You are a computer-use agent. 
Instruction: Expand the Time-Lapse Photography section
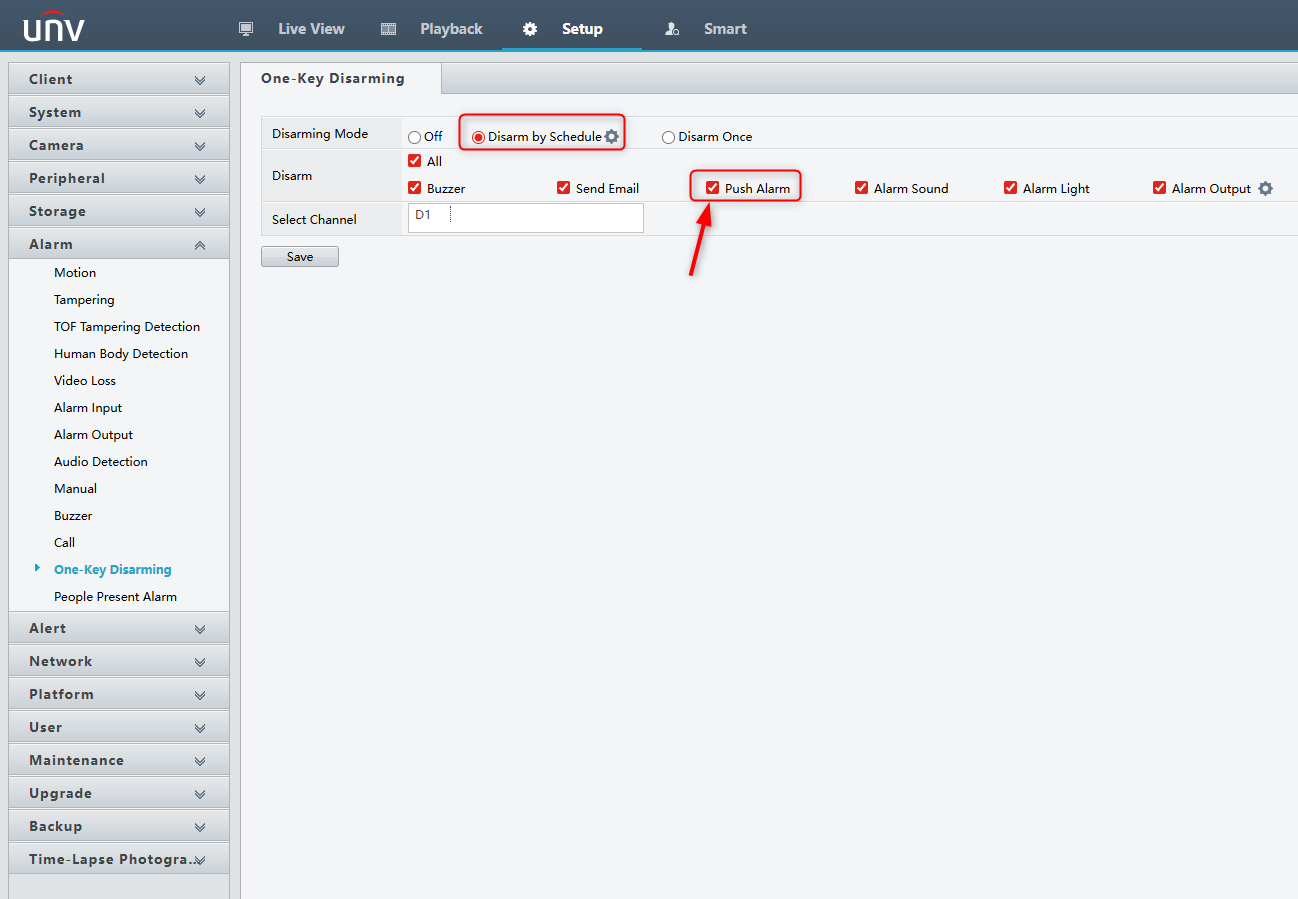[119, 860]
